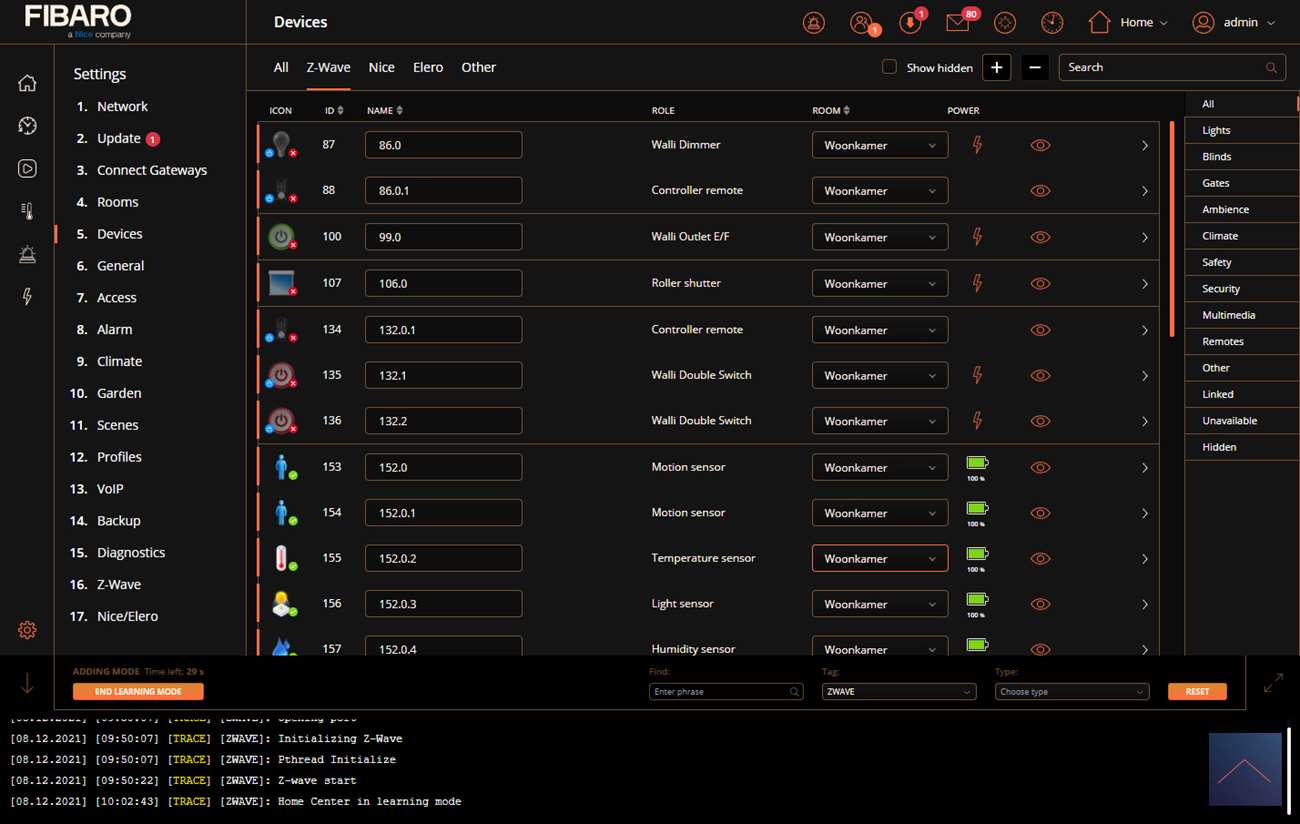Click the settings gear icon in sidebar

[27, 630]
